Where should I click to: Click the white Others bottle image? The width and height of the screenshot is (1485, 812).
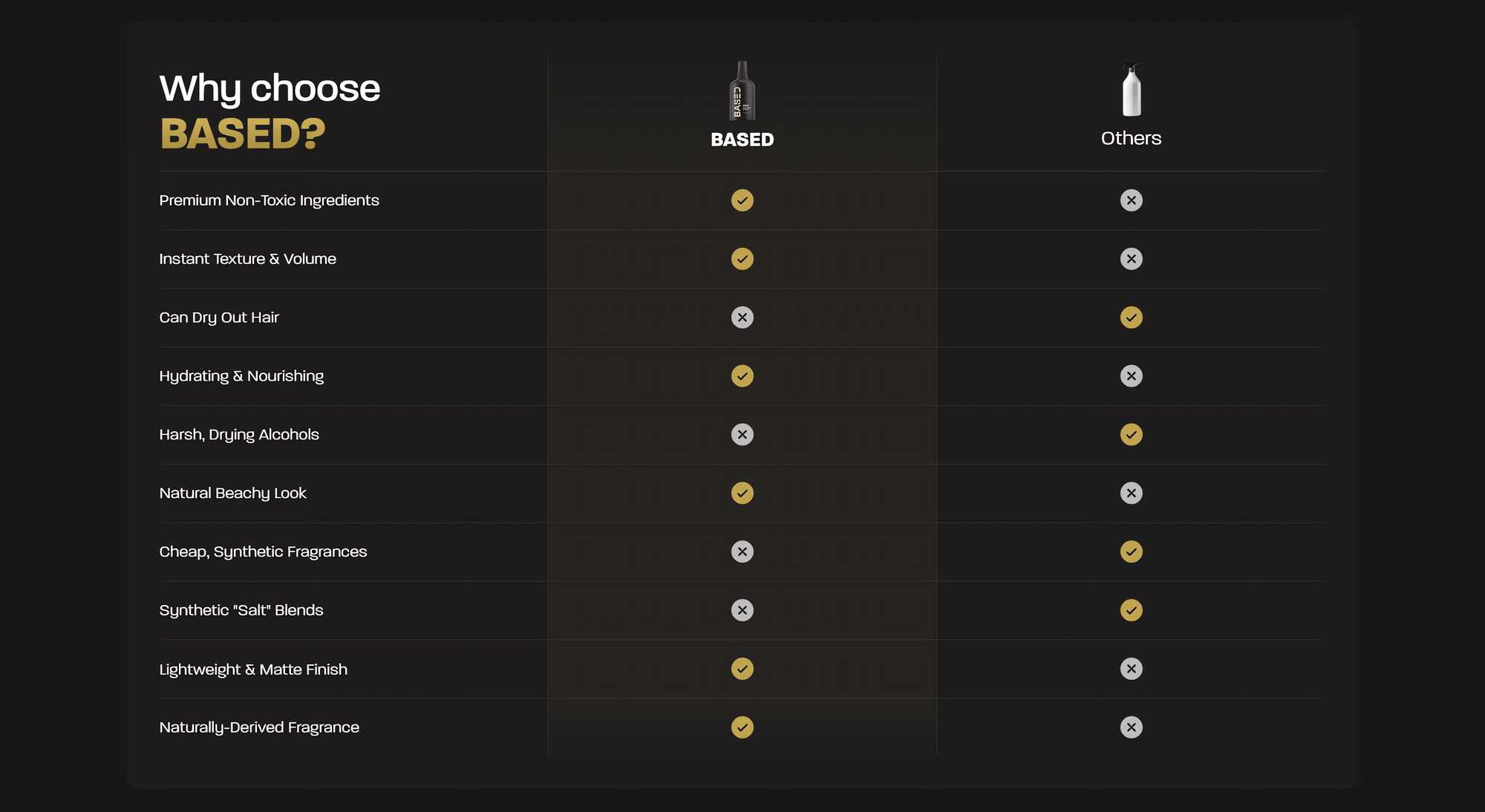1131,90
